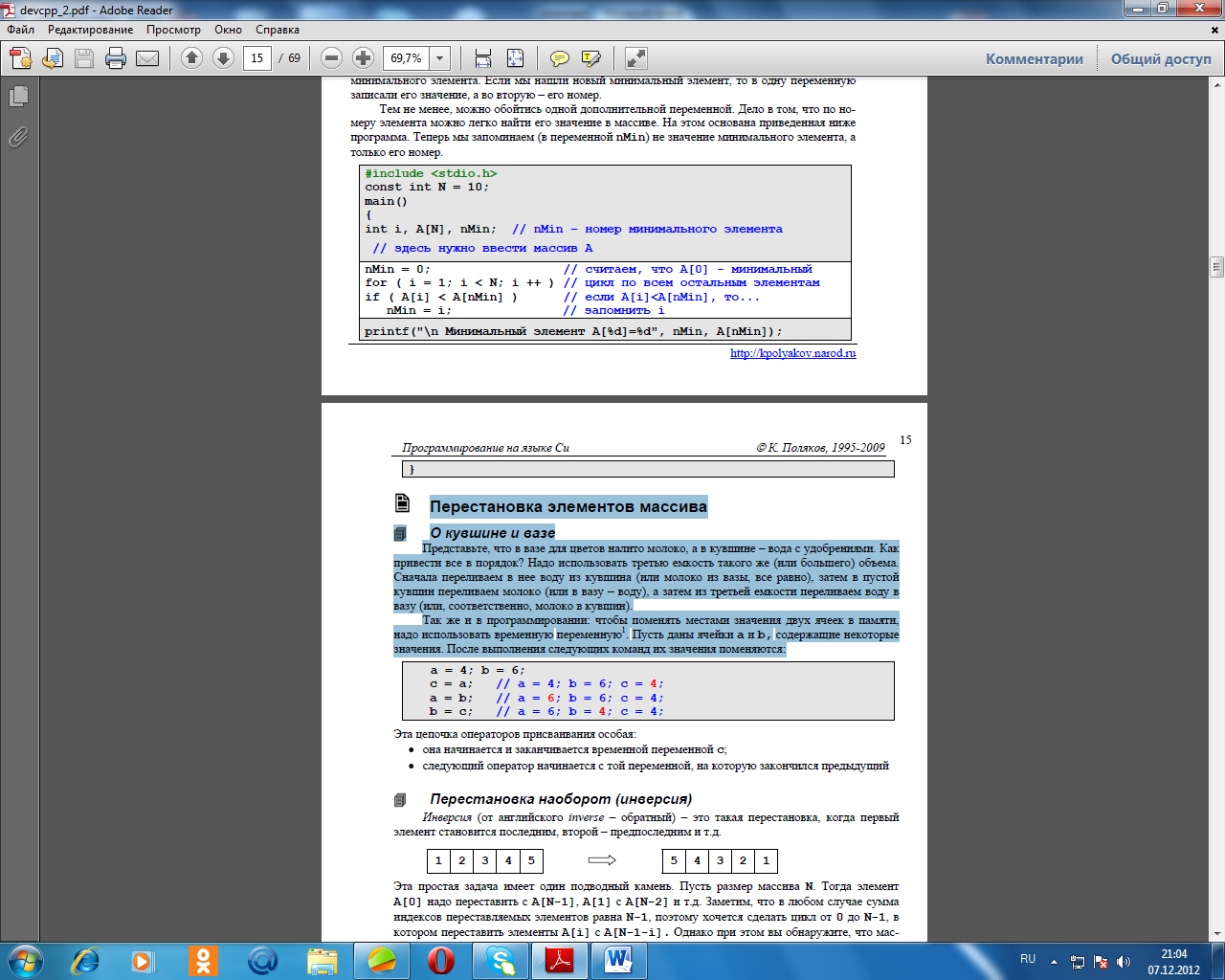Click the heading 'Перестановка элементов массива'
Image resolution: width=1225 pixels, height=980 pixels.
pos(568,506)
